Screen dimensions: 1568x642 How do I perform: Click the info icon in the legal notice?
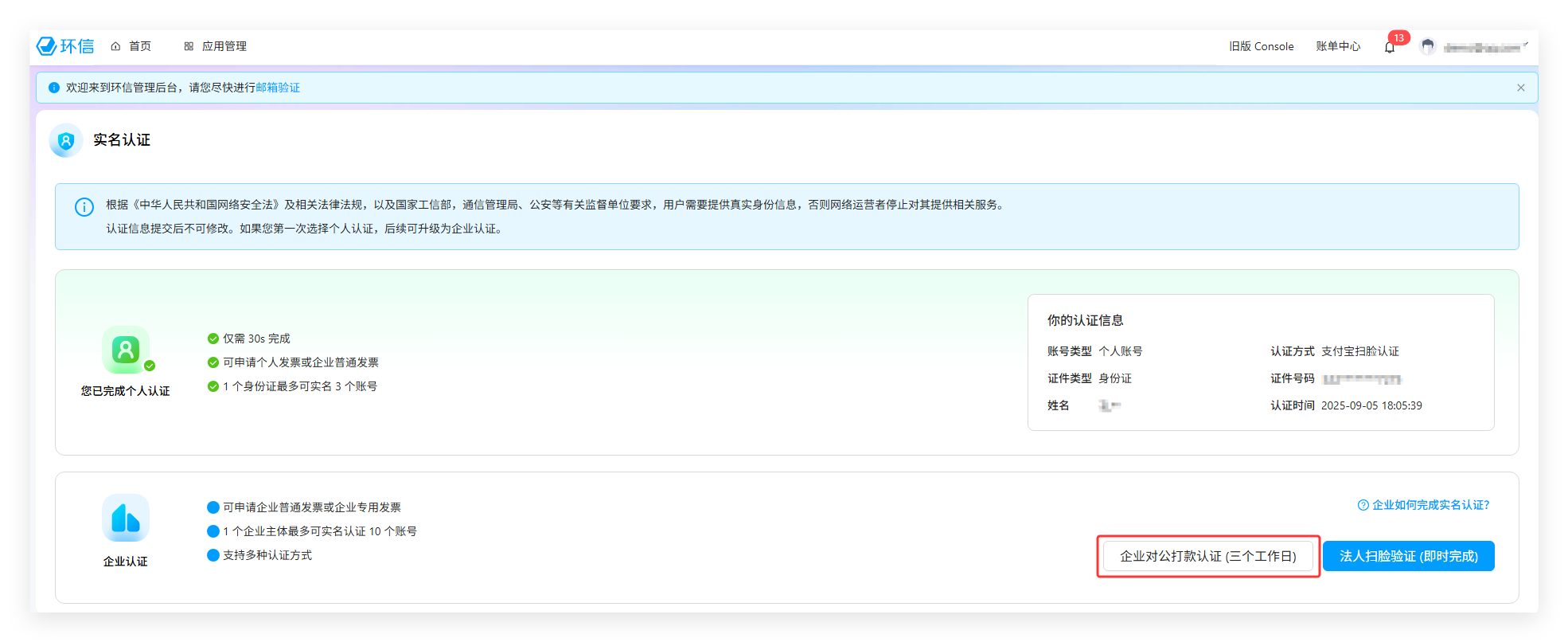84,207
